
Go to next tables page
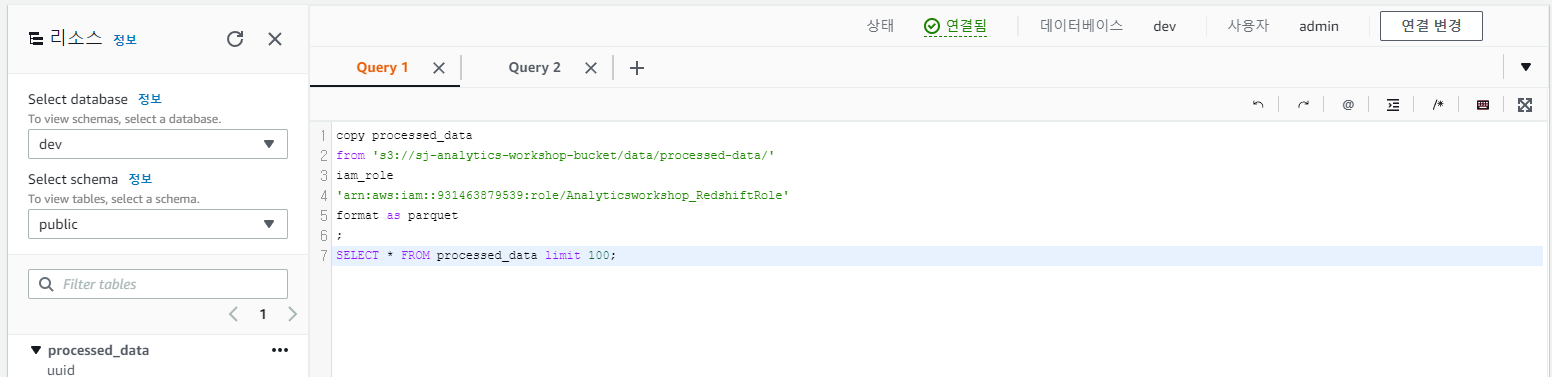[292, 314]
